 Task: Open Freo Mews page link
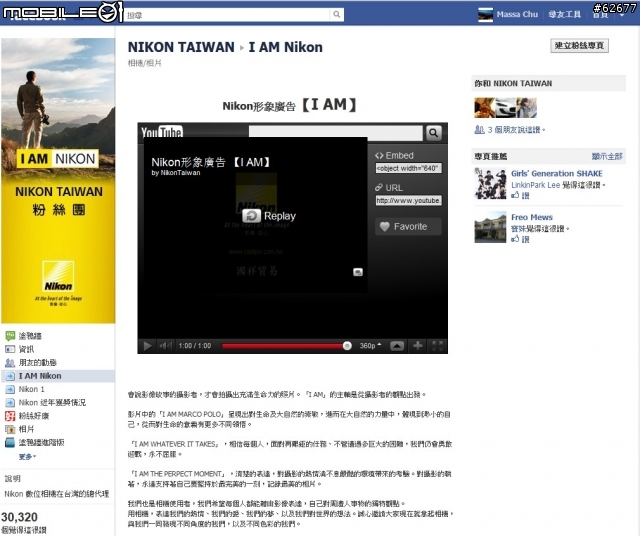tap(532, 217)
